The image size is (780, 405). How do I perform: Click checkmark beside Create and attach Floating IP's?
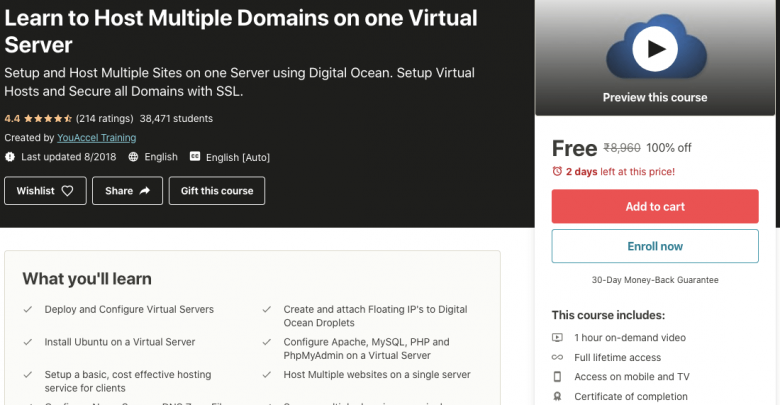tap(267, 309)
